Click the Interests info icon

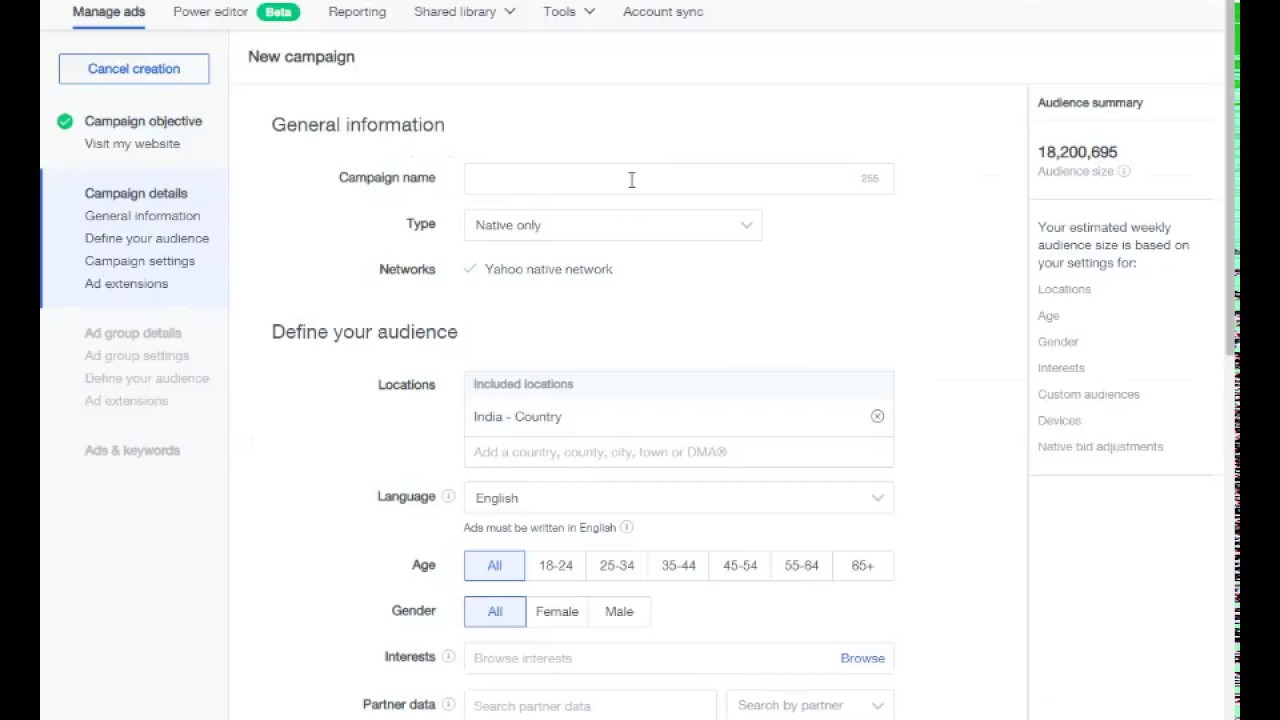pos(448,657)
